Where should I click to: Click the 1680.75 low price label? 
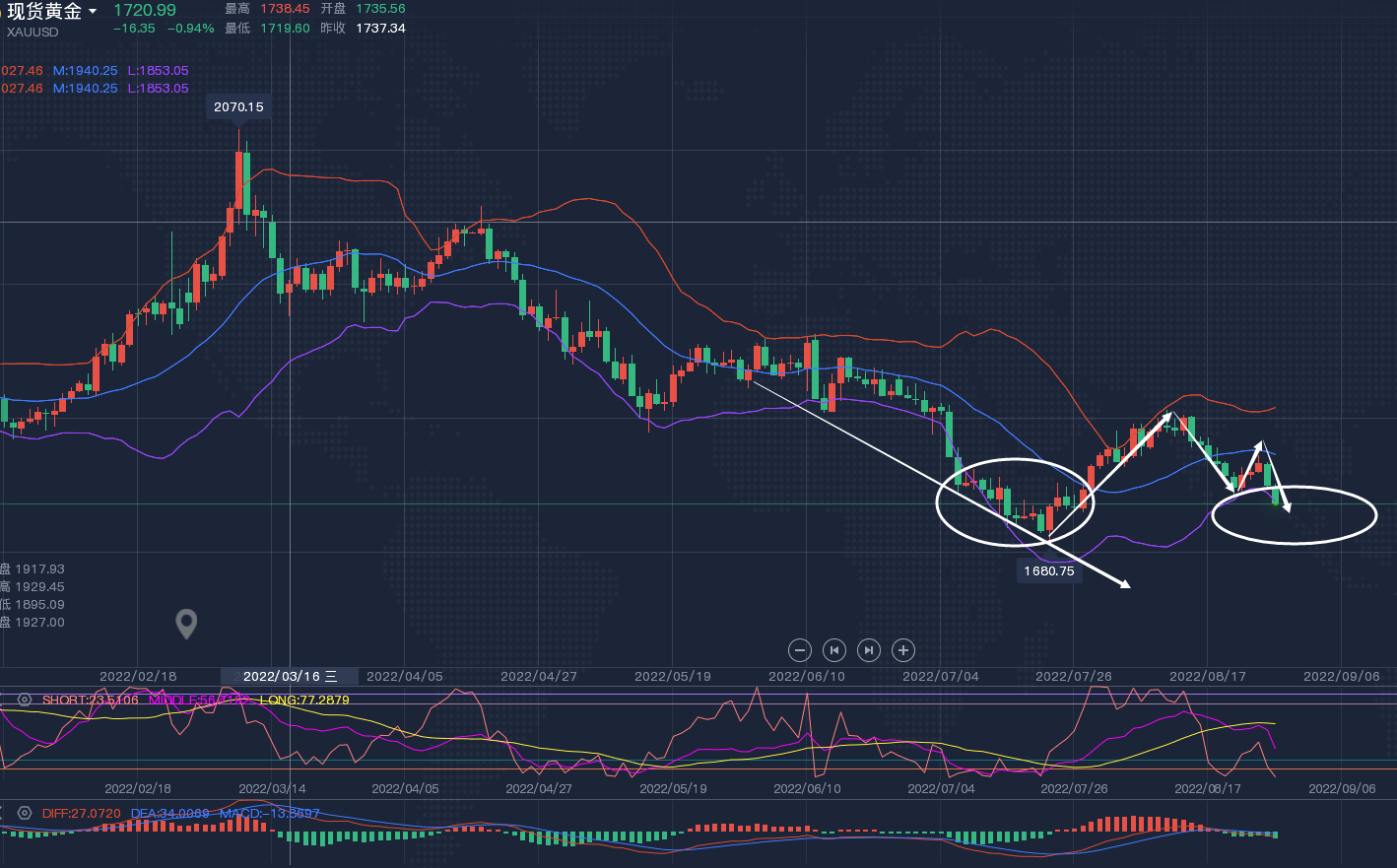point(1048,571)
